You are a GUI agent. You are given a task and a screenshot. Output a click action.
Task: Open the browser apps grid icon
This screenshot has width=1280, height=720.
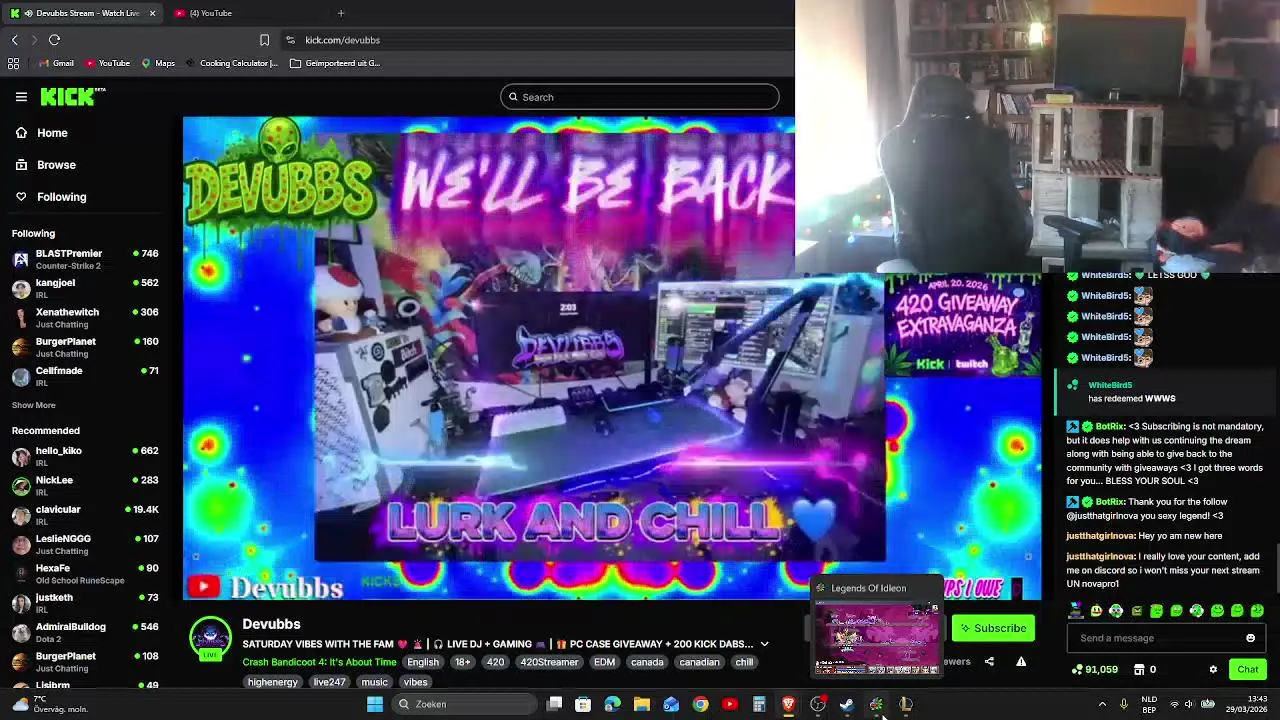(x=13, y=63)
